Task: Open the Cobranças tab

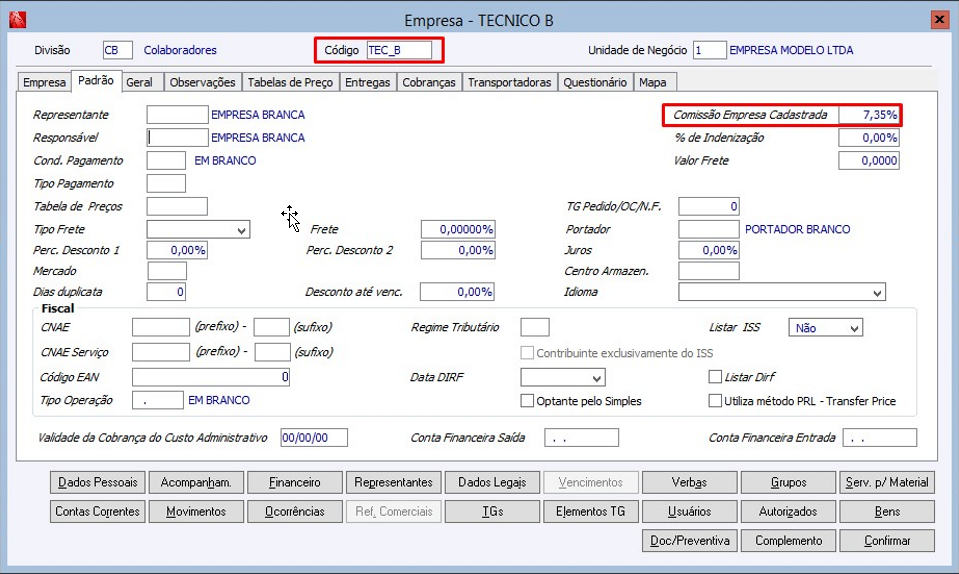Action: [x=429, y=82]
